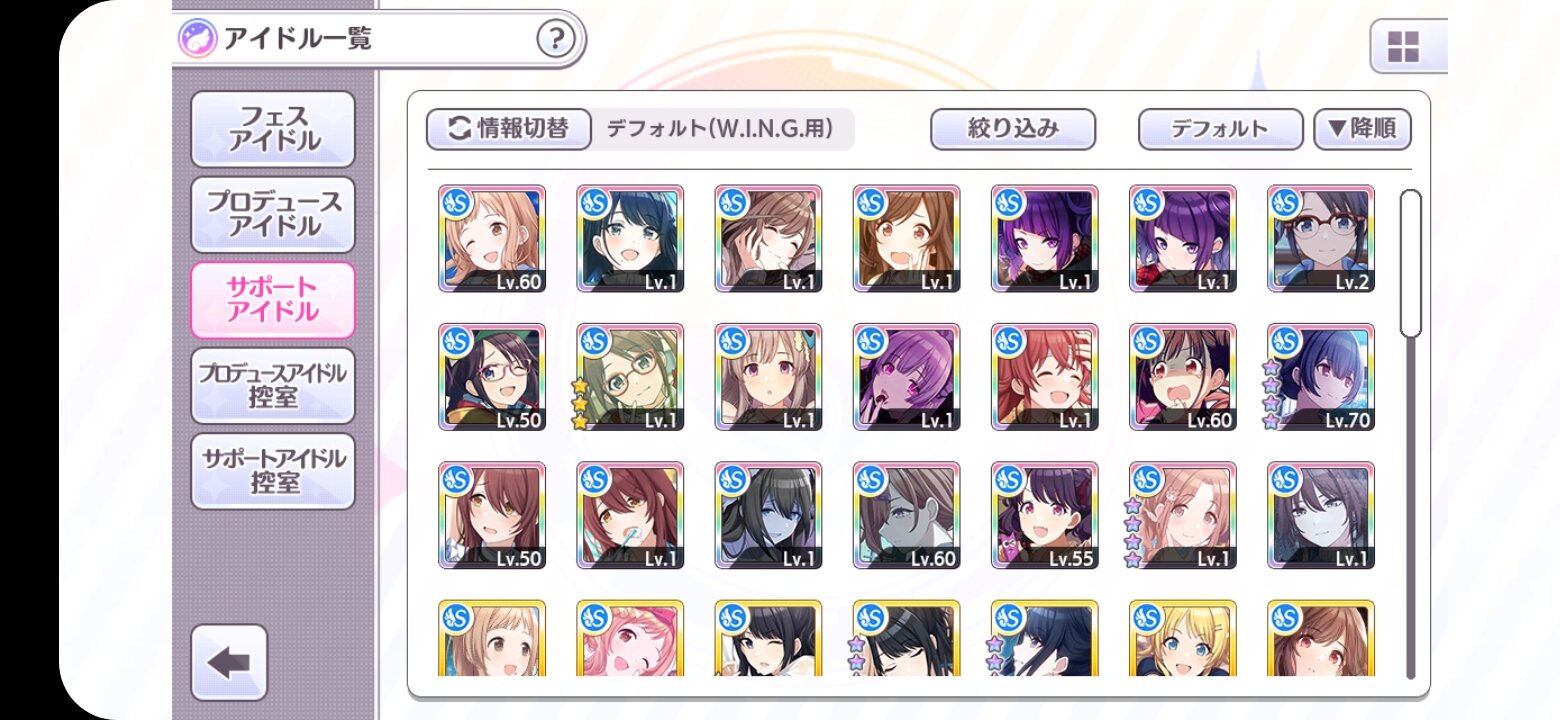The width and height of the screenshot is (1560, 720).
Task: Select the サポートアイドル tab
Action: (273, 300)
